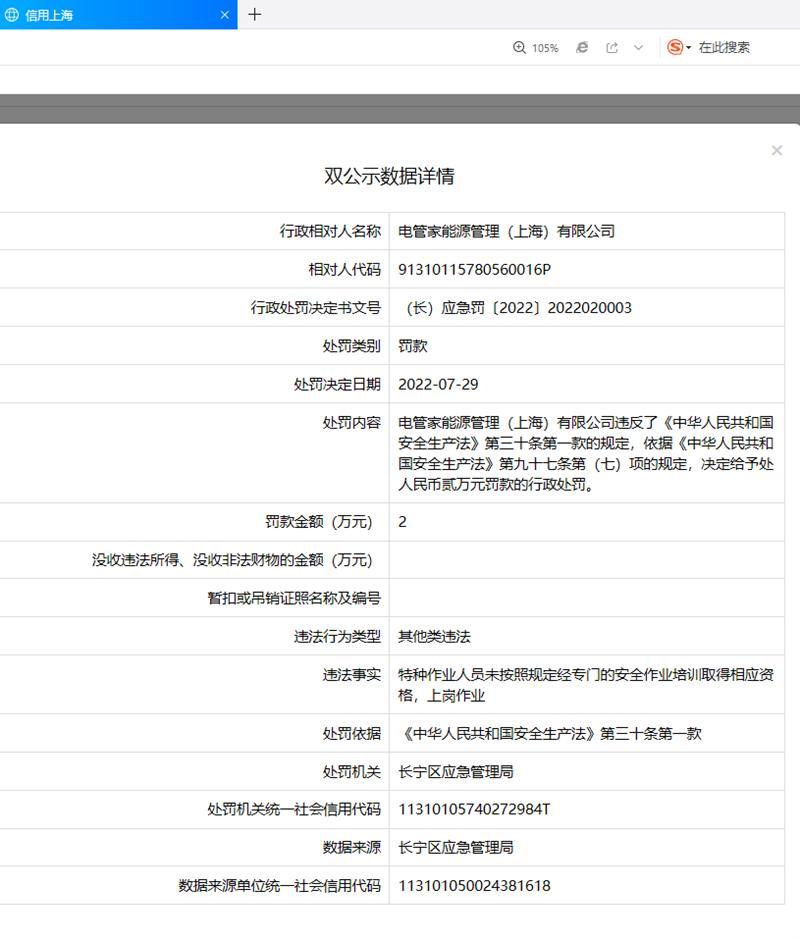Screen dimensions: 800x939
Task: Click the Sogou search engine icon
Action: click(675, 47)
